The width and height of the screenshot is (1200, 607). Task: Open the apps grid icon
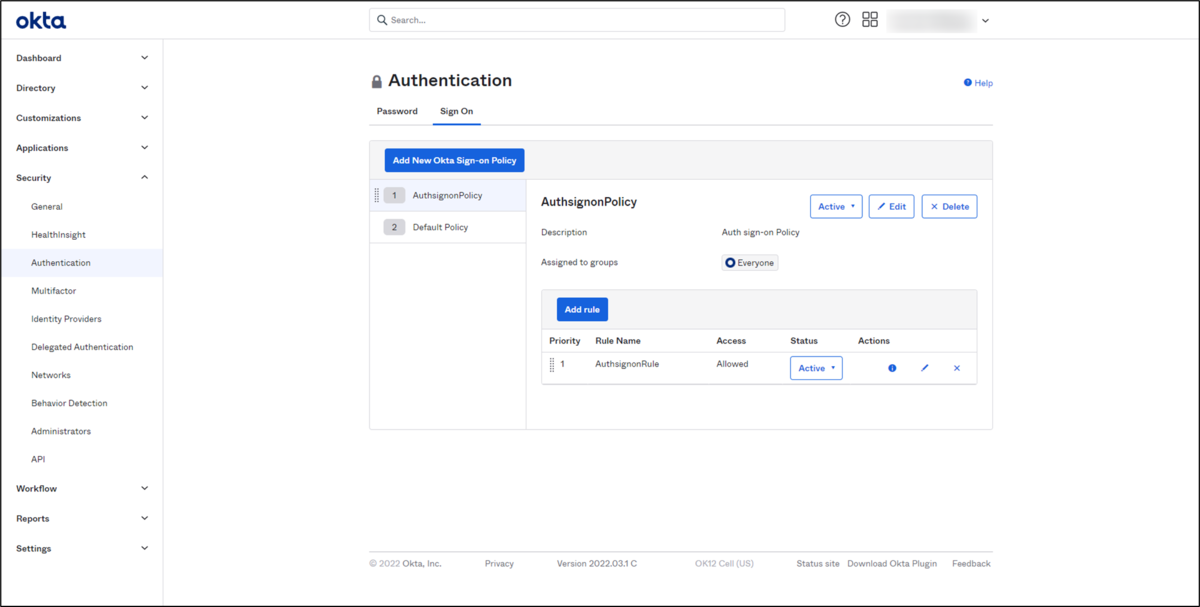(870, 20)
